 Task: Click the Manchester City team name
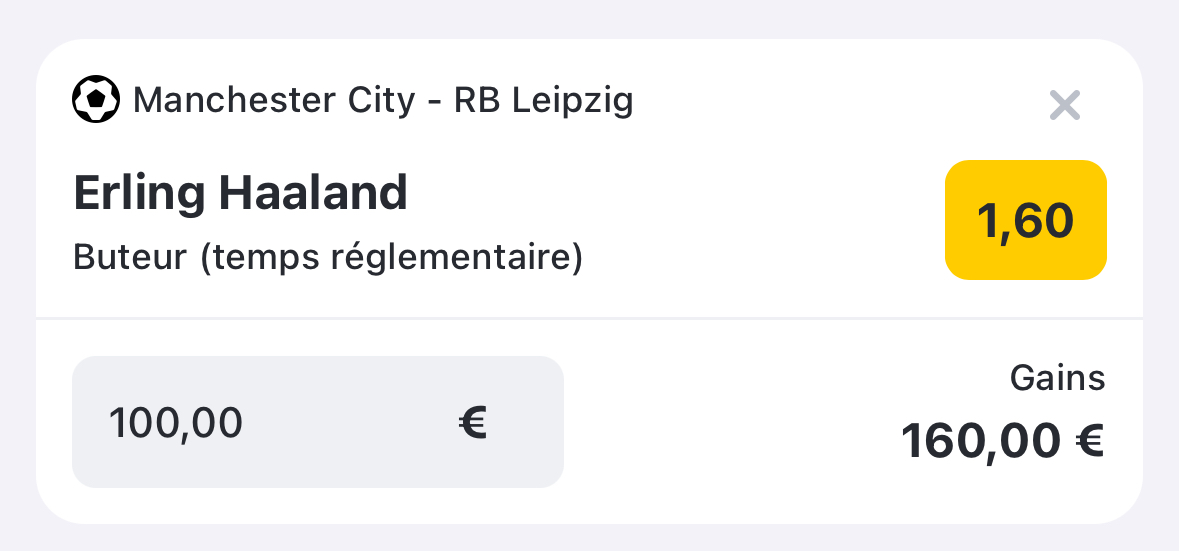(x=274, y=100)
